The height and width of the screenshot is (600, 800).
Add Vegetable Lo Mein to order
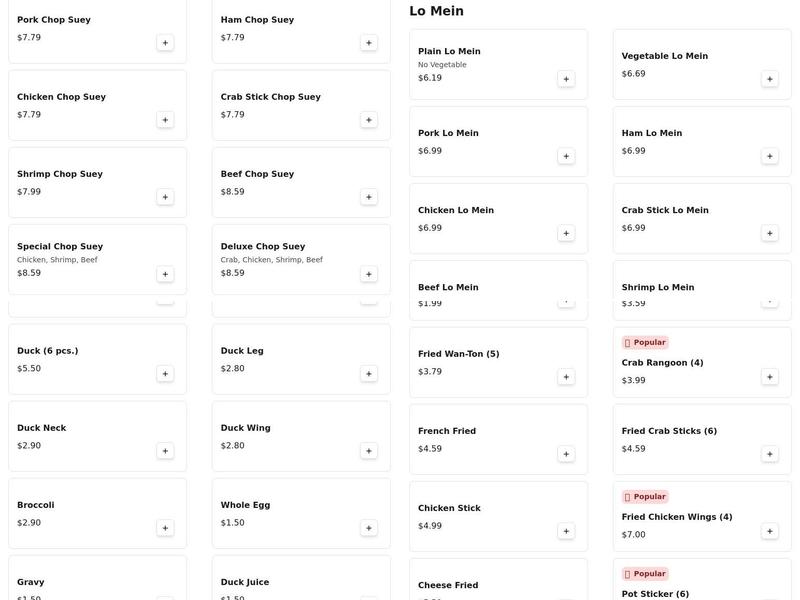coord(769,79)
